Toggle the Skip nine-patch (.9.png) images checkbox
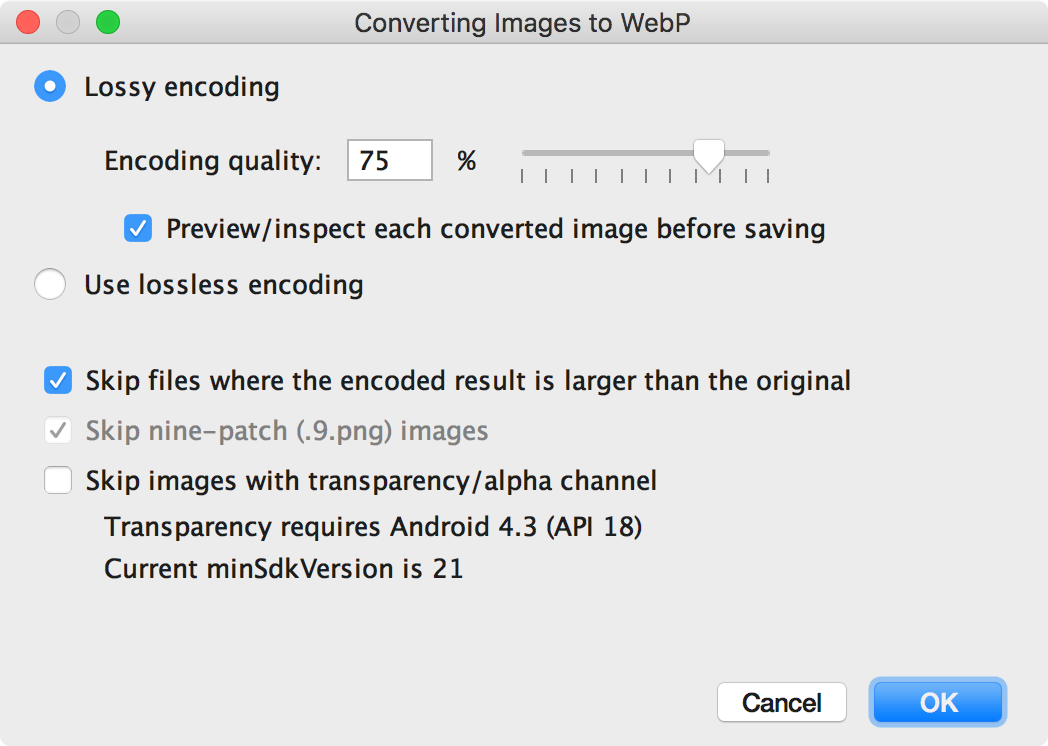The image size is (1048, 746). [58, 430]
